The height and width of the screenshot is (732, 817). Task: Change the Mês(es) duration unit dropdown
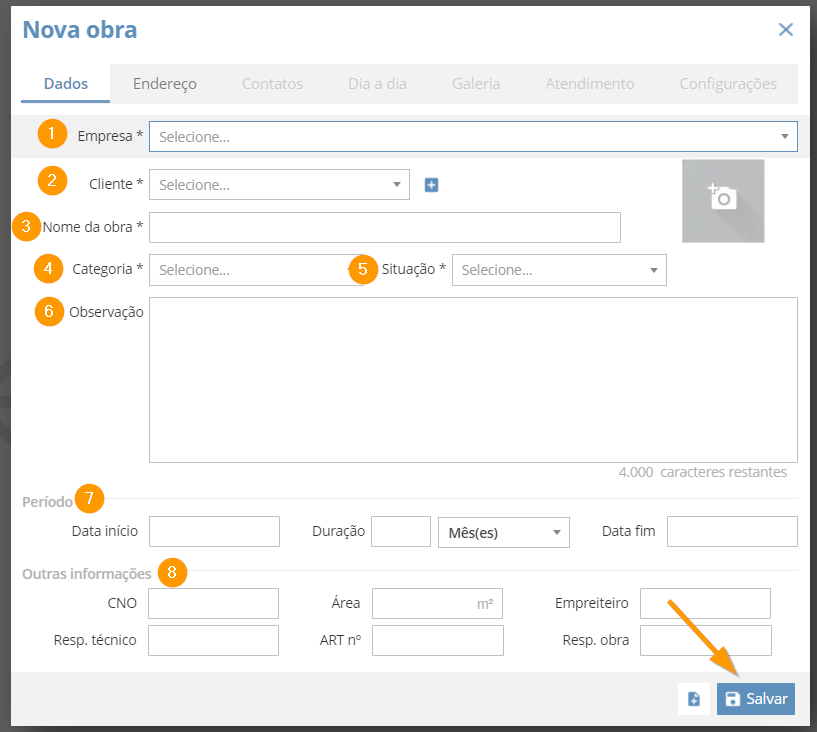[504, 532]
